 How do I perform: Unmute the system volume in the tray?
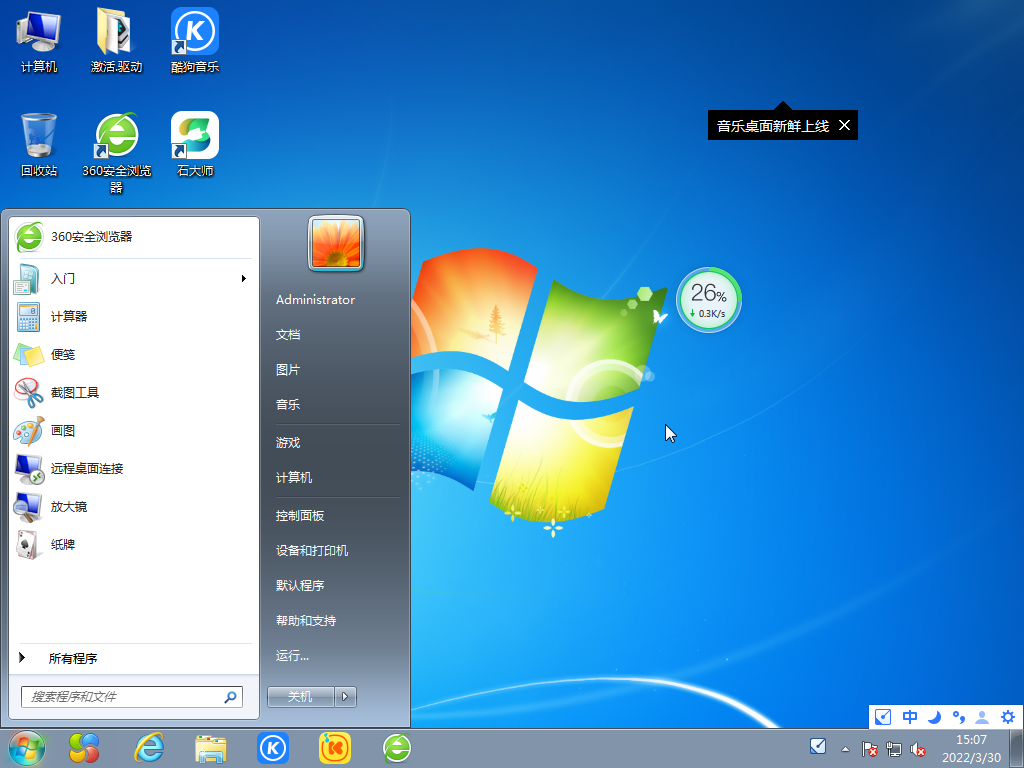tap(918, 748)
